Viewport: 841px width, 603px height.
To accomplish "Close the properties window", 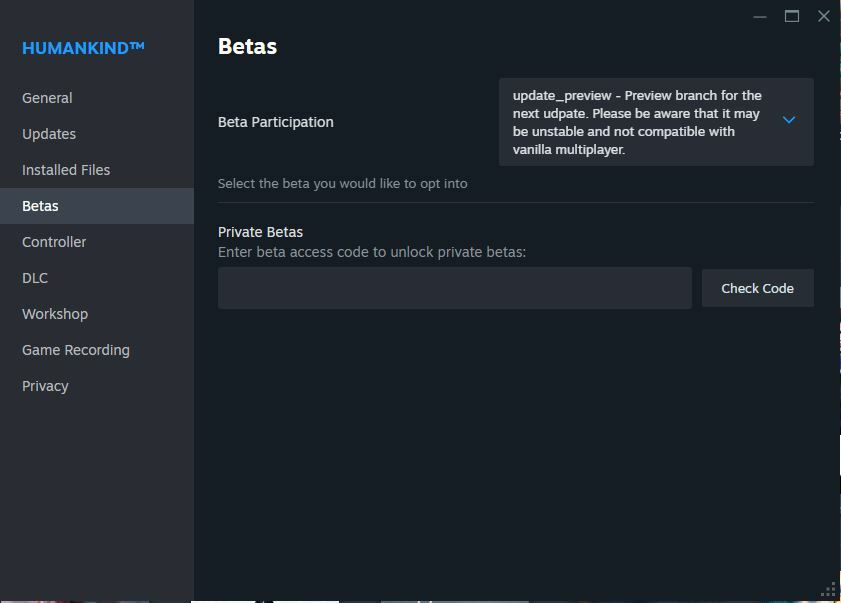I will click(824, 16).
